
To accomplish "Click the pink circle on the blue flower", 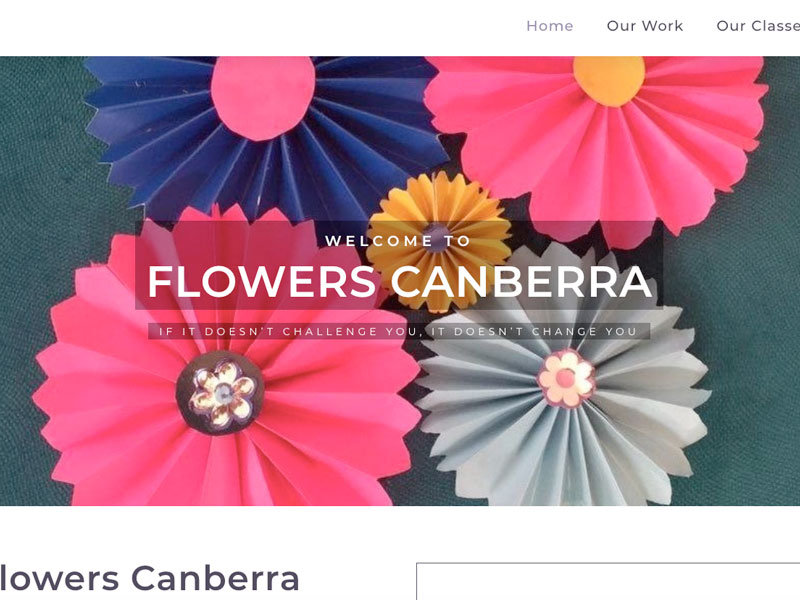I will [263, 97].
